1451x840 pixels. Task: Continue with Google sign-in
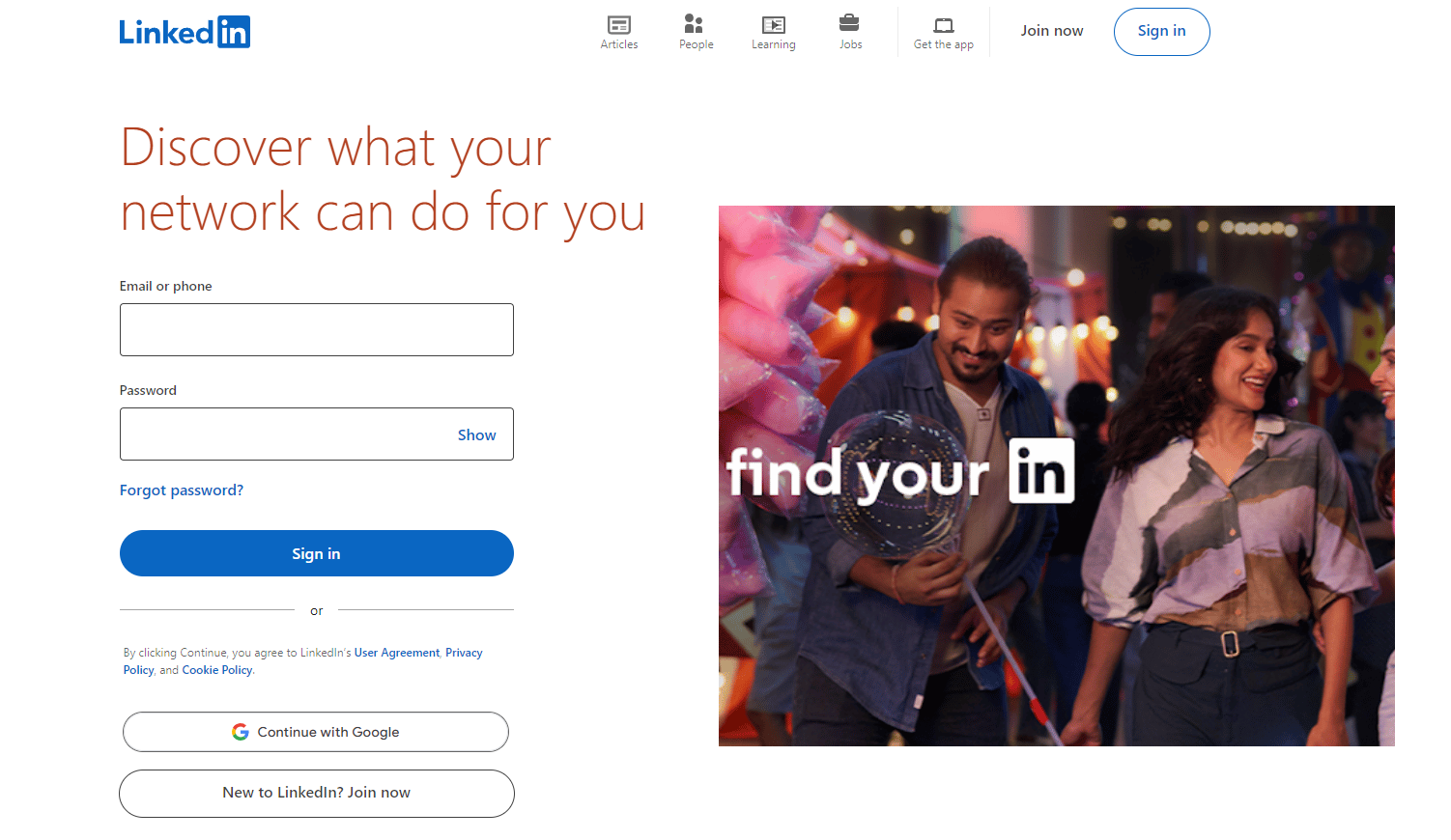click(316, 732)
